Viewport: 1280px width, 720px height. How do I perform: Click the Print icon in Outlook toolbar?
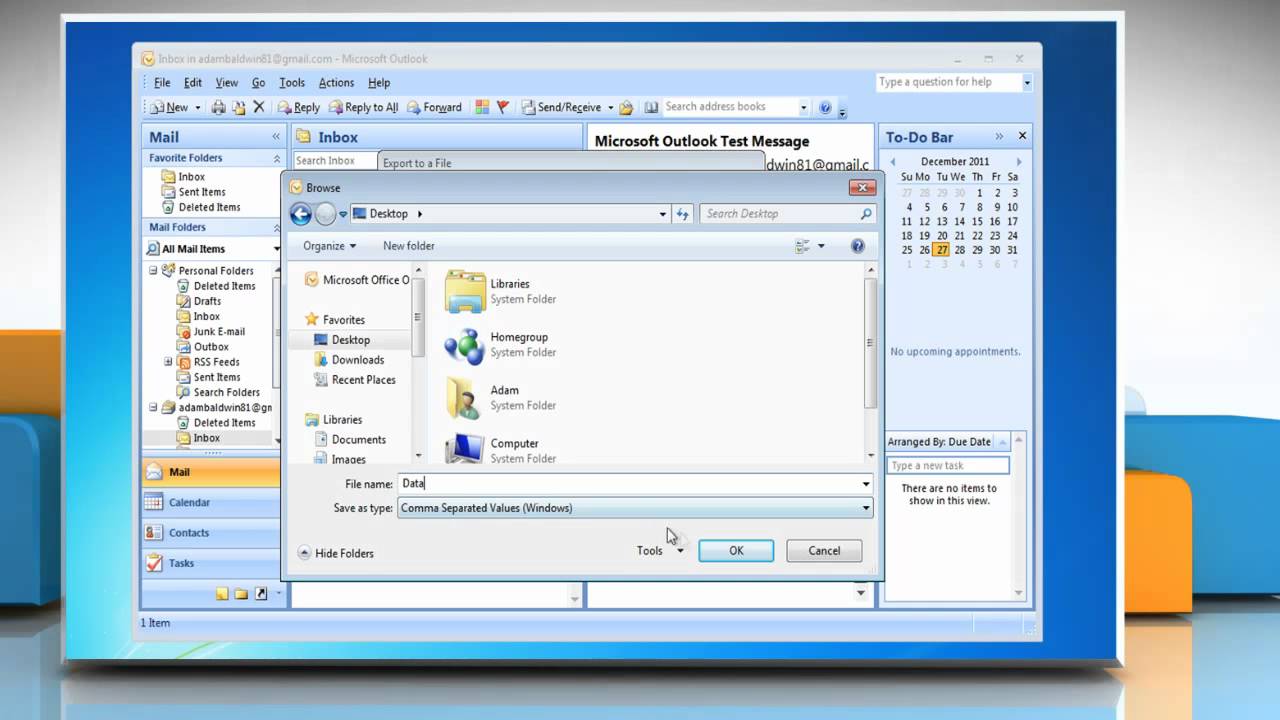coord(218,107)
